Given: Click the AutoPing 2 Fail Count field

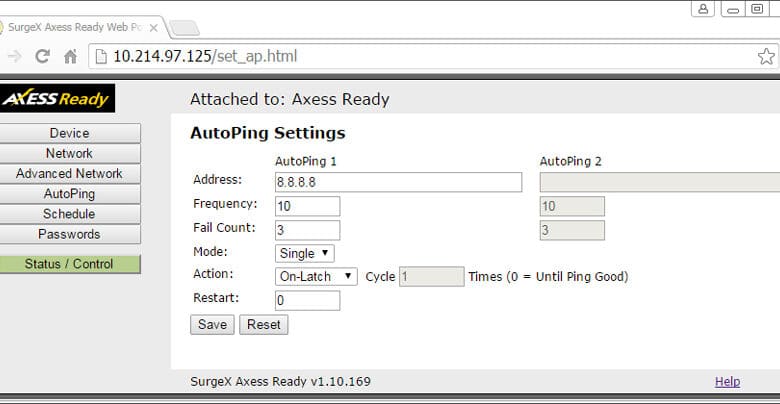Looking at the screenshot, I should 572,230.
